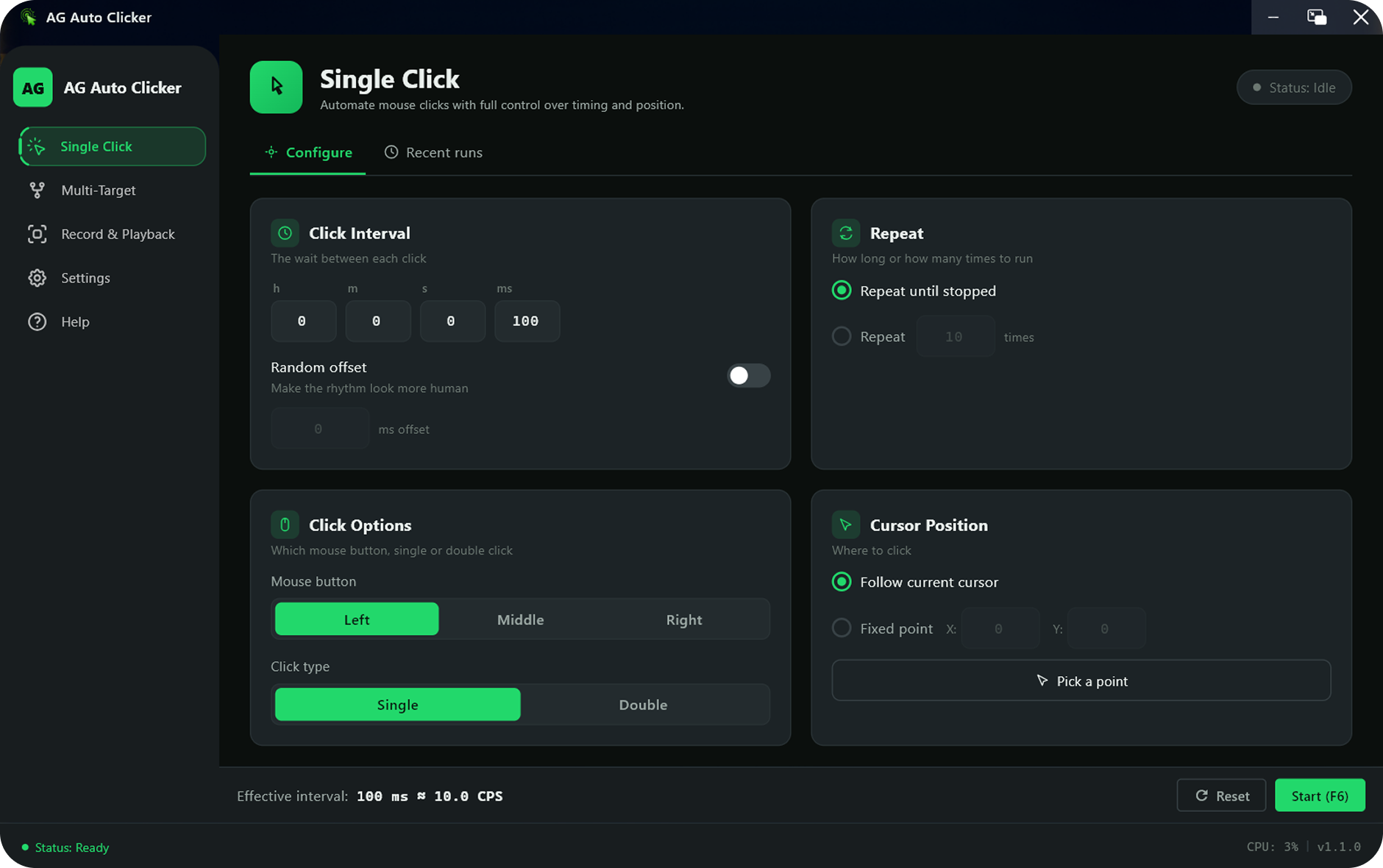Click the large green cursor header icon

(x=276, y=87)
